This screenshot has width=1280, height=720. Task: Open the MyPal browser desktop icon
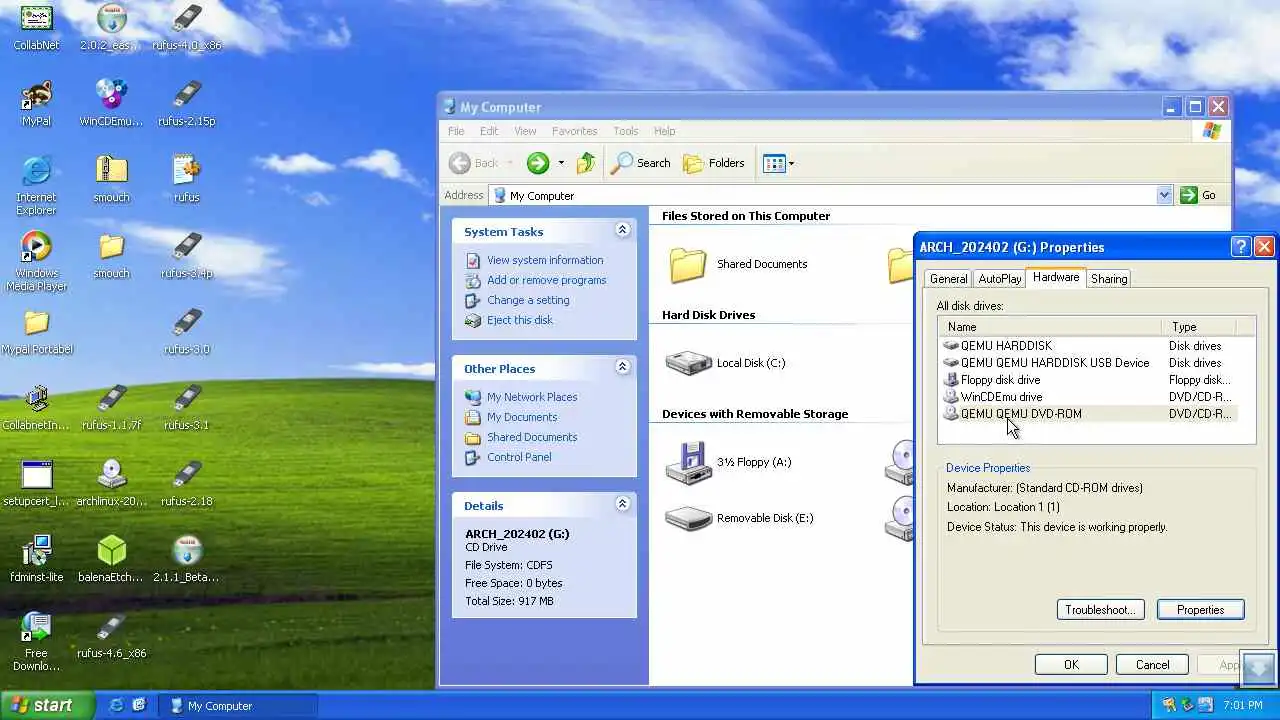click(x=36, y=103)
